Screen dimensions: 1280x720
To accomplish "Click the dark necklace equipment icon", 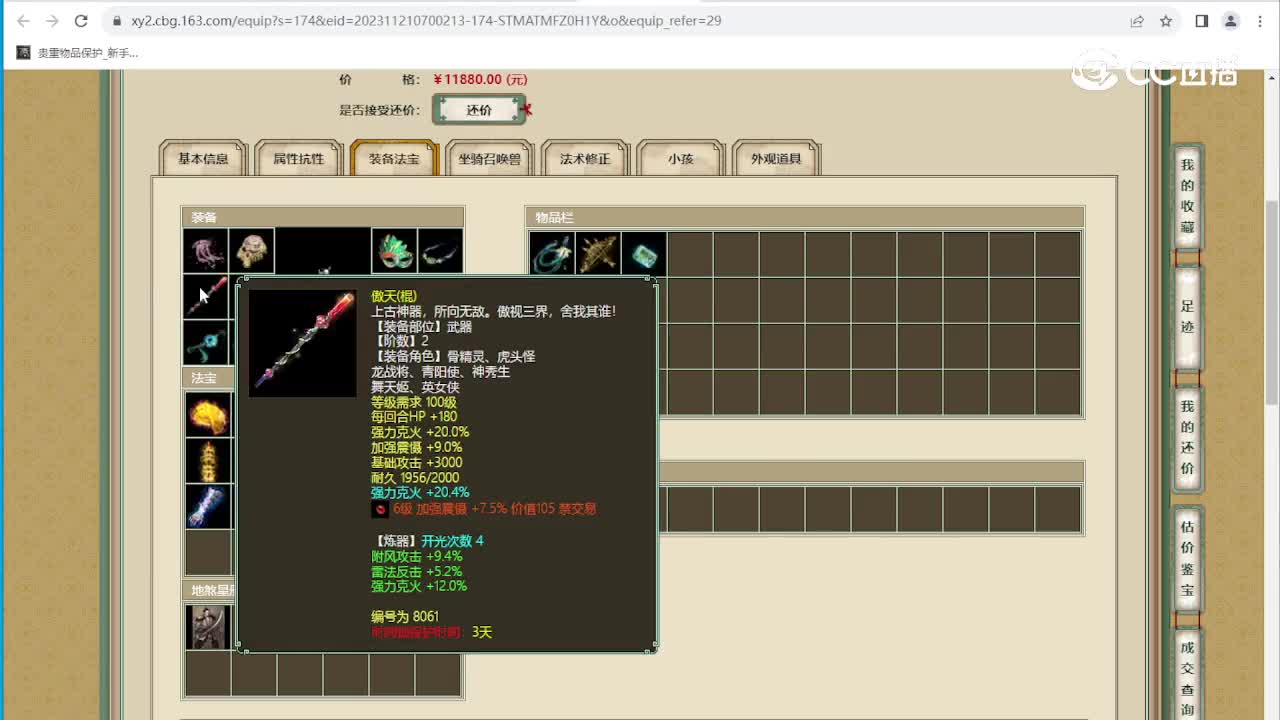I will point(440,251).
